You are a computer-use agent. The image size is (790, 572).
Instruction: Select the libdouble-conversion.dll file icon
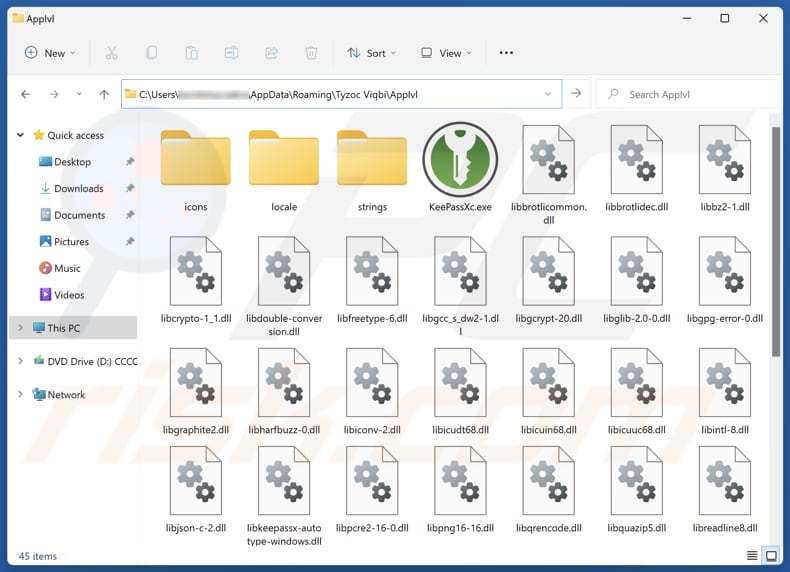tap(284, 271)
